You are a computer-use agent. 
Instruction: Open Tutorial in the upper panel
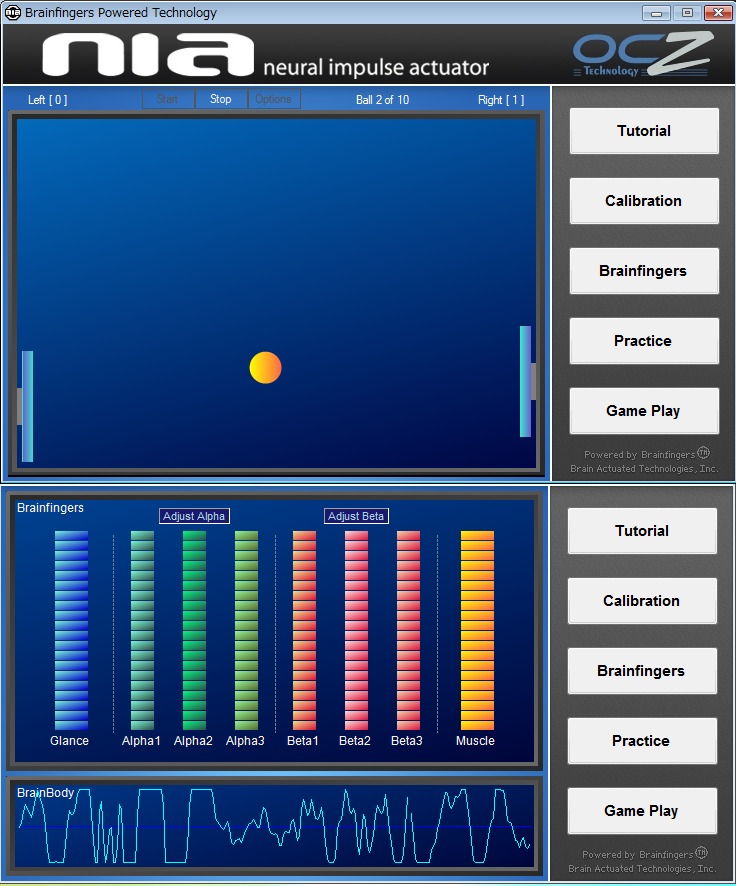(644, 131)
